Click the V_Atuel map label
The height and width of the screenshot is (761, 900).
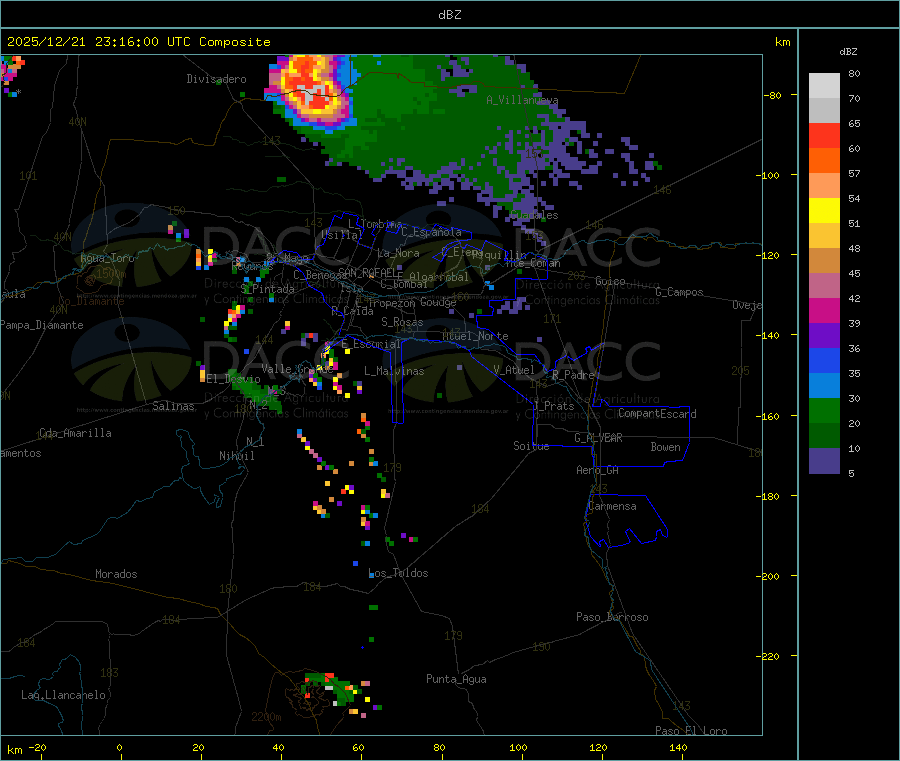click(514, 370)
